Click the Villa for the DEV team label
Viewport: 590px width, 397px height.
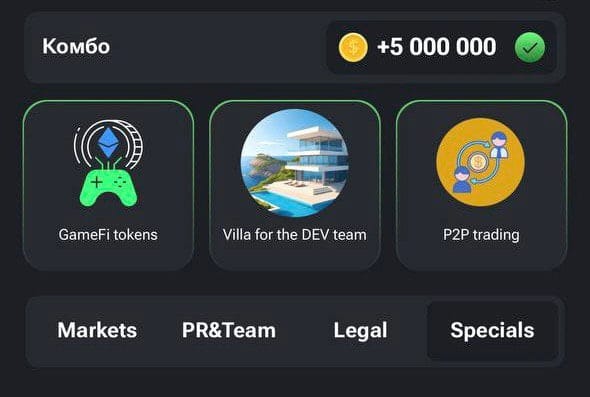[x=295, y=235]
